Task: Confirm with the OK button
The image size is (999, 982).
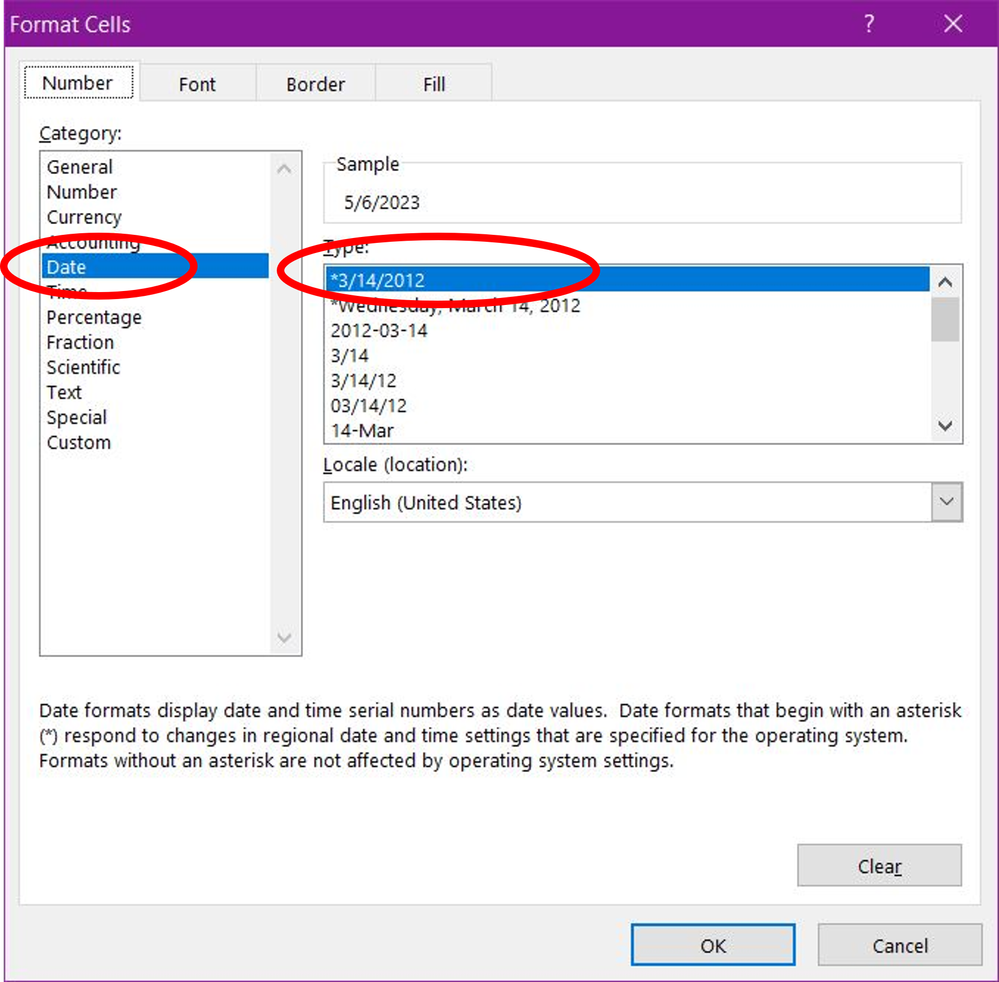Action: tap(713, 945)
